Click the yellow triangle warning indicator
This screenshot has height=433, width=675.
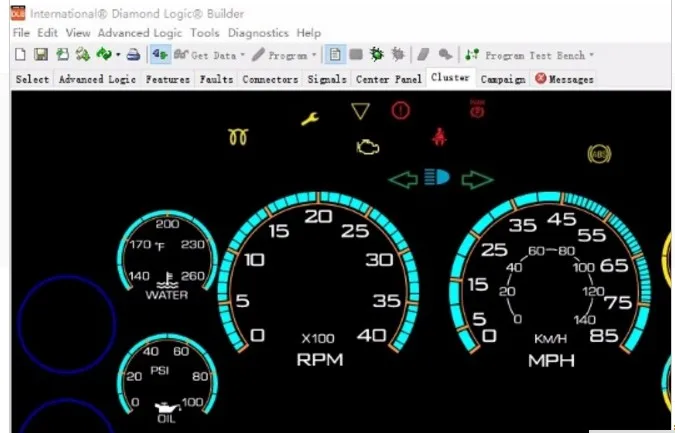coord(360,111)
